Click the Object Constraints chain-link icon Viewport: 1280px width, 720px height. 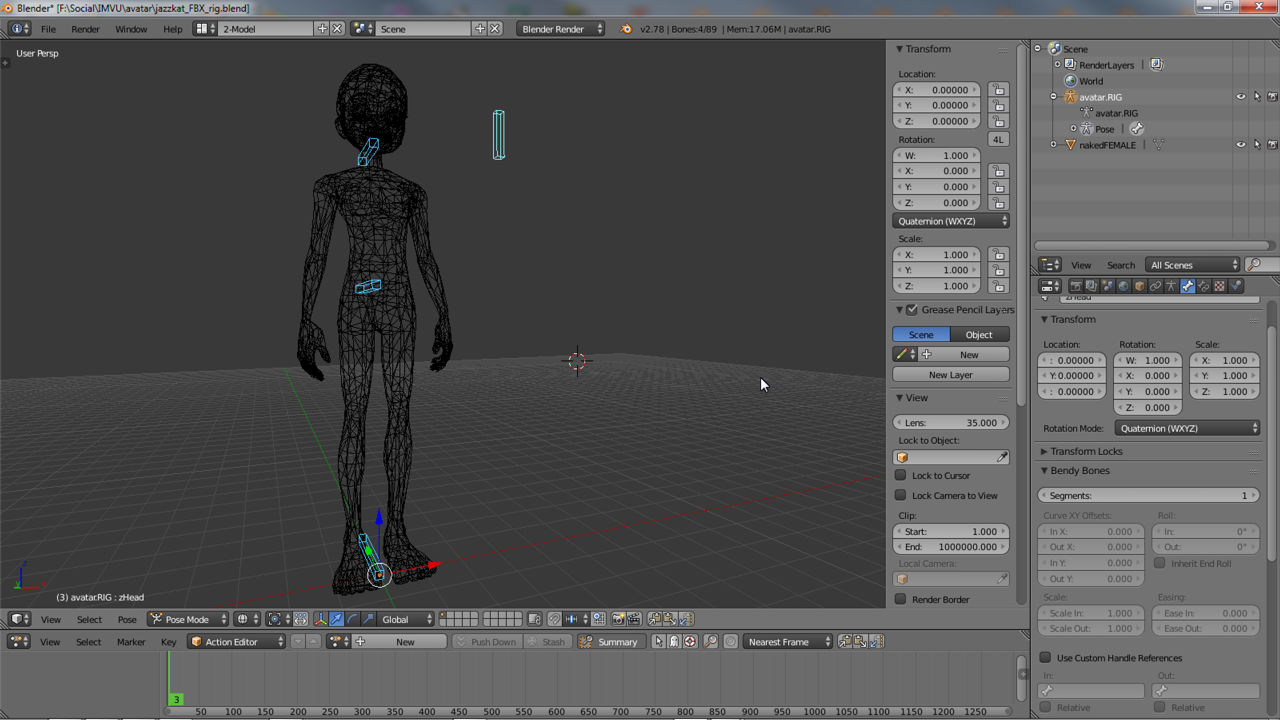(x=1157, y=285)
